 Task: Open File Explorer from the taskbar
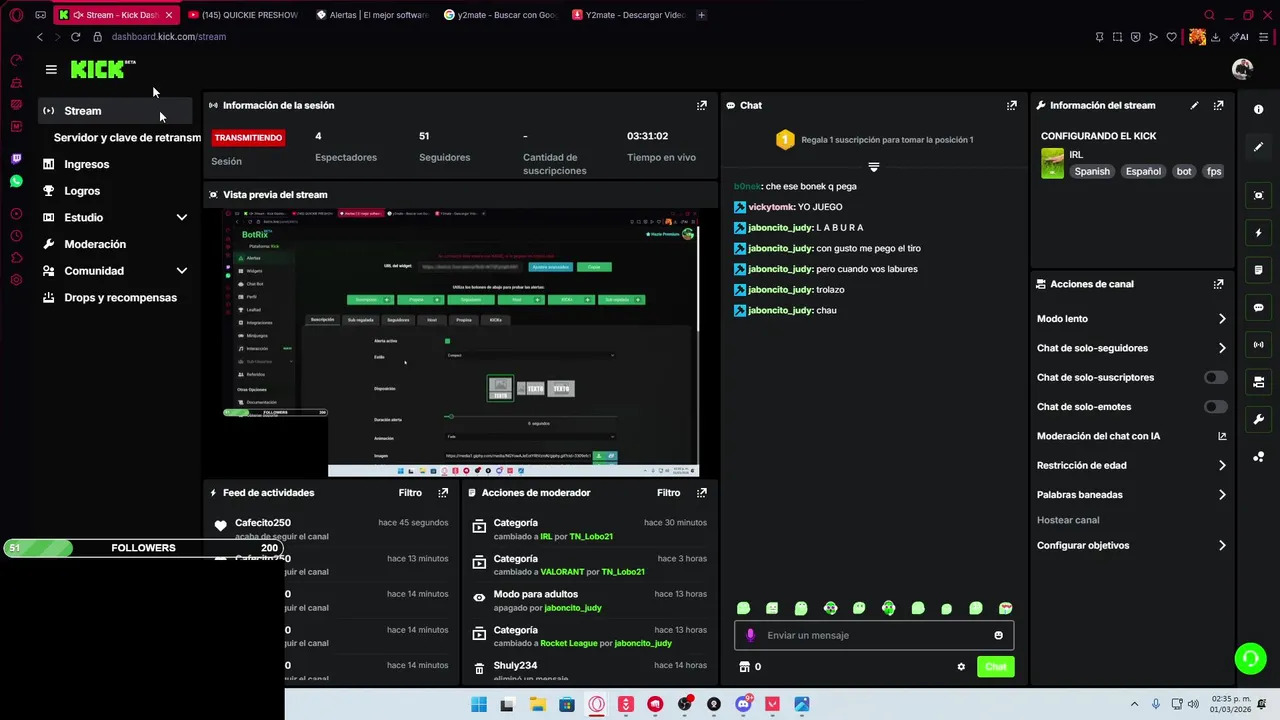coord(537,704)
